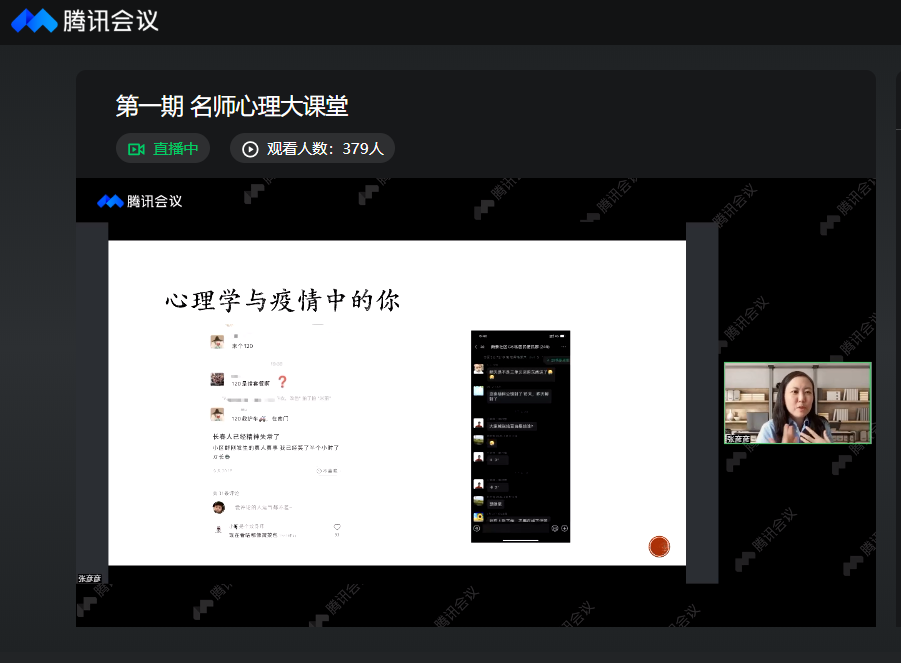Click the slide heading 心理学与疫情中的你
The height and width of the screenshot is (663, 901).
[x=284, y=300]
